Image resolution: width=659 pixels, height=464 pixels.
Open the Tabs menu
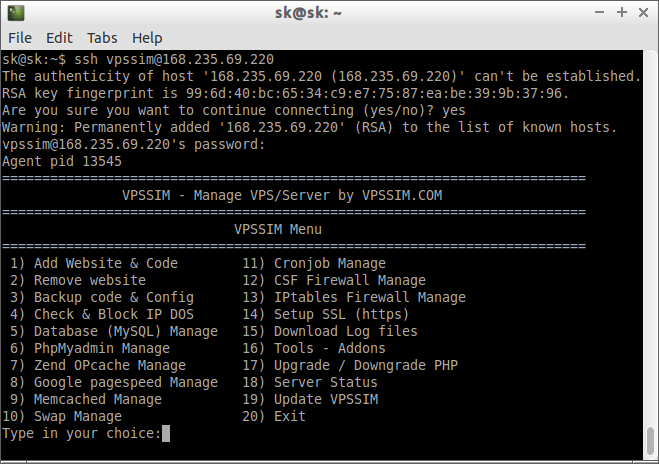click(x=102, y=38)
